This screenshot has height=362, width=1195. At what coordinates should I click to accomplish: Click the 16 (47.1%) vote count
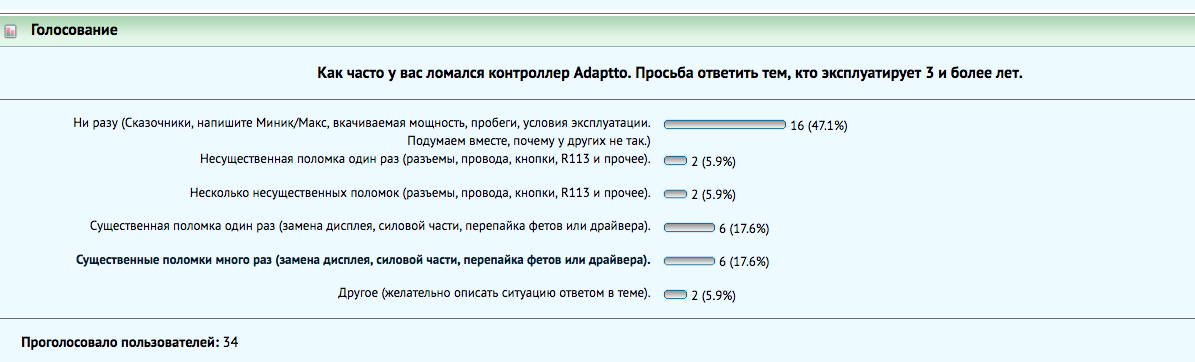point(819,126)
